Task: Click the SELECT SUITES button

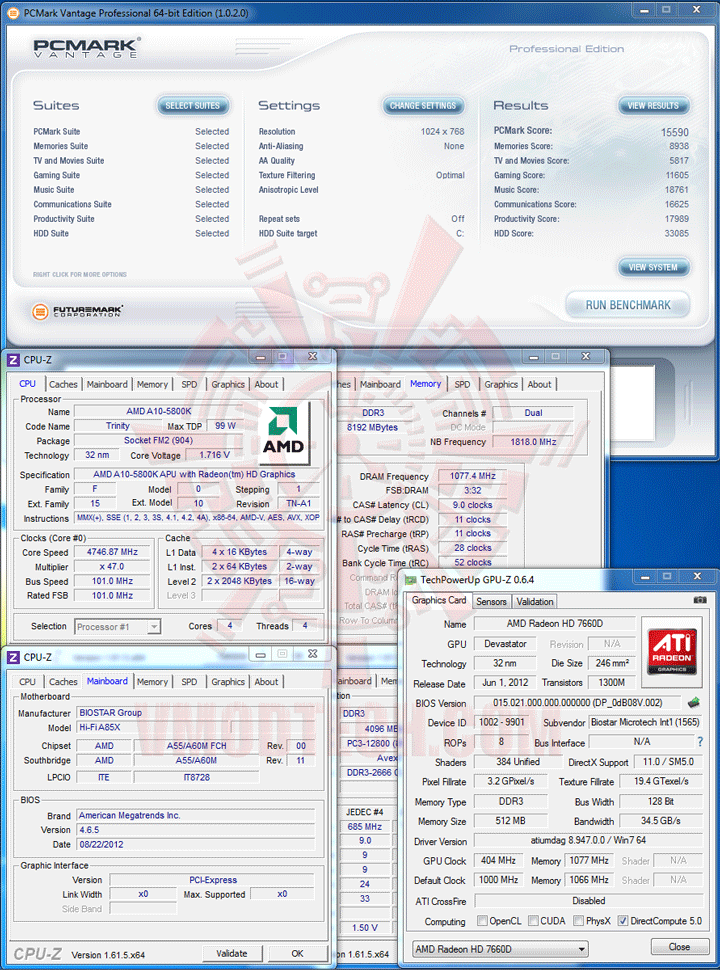Action: click(x=192, y=106)
